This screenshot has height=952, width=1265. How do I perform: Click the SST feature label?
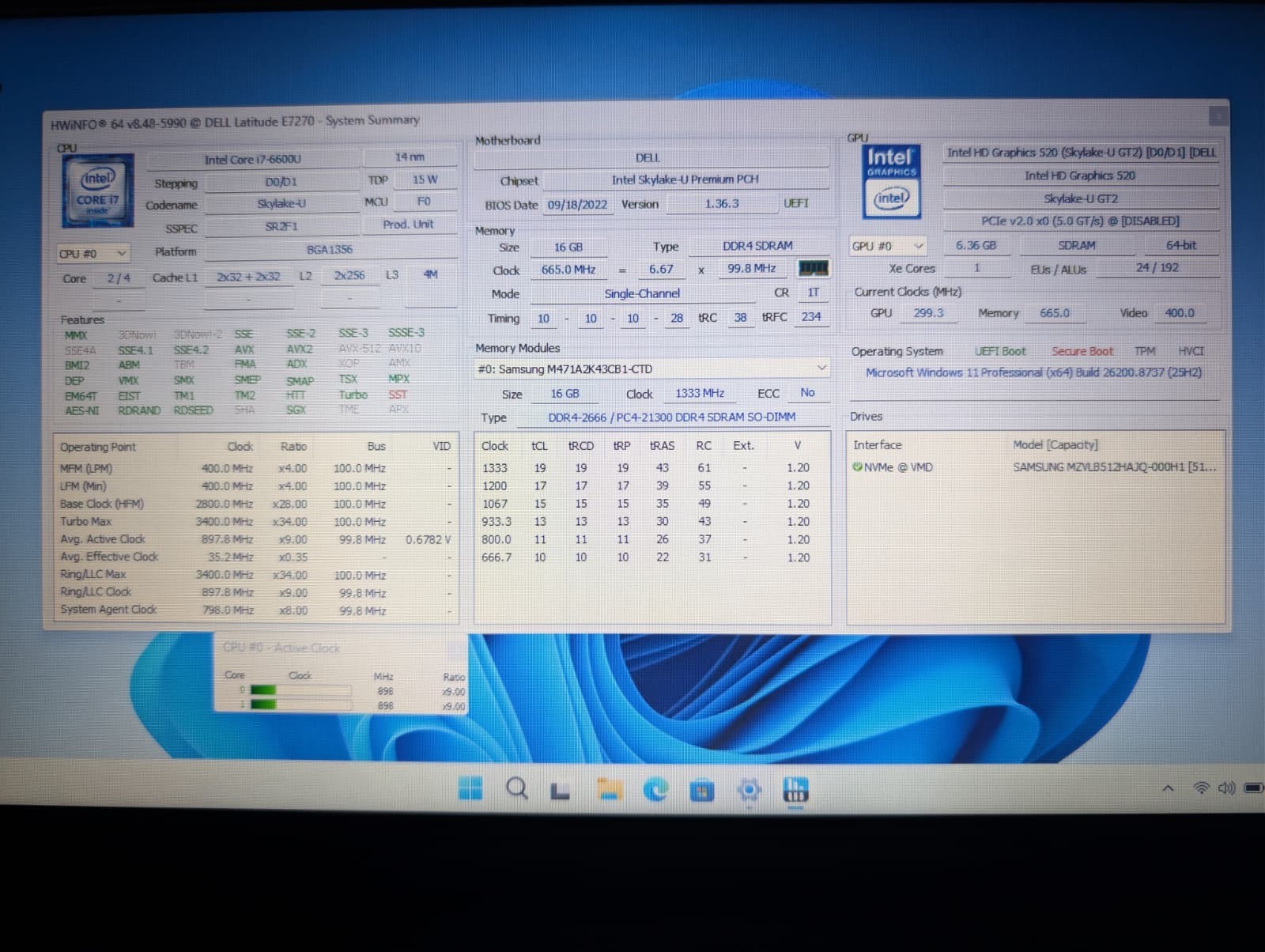tap(398, 394)
